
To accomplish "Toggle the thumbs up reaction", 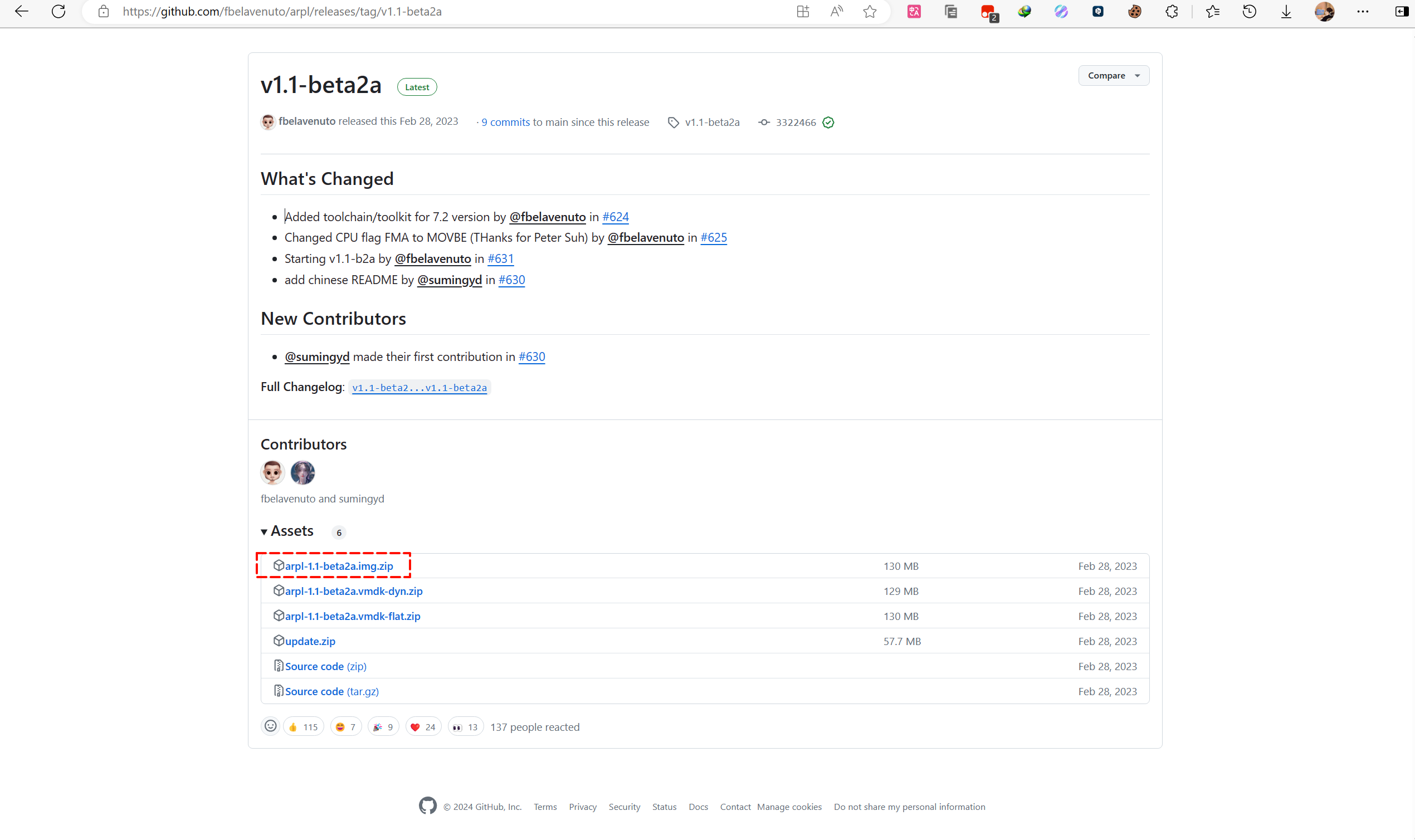I will [303, 727].
